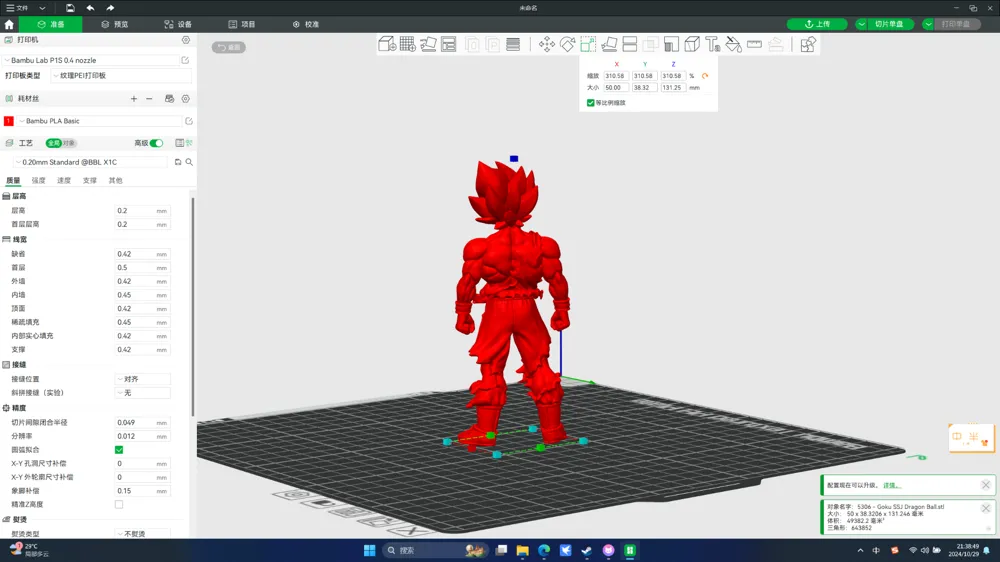Open the 熨烫类型 ironing type dropdown

pos(142,533)
